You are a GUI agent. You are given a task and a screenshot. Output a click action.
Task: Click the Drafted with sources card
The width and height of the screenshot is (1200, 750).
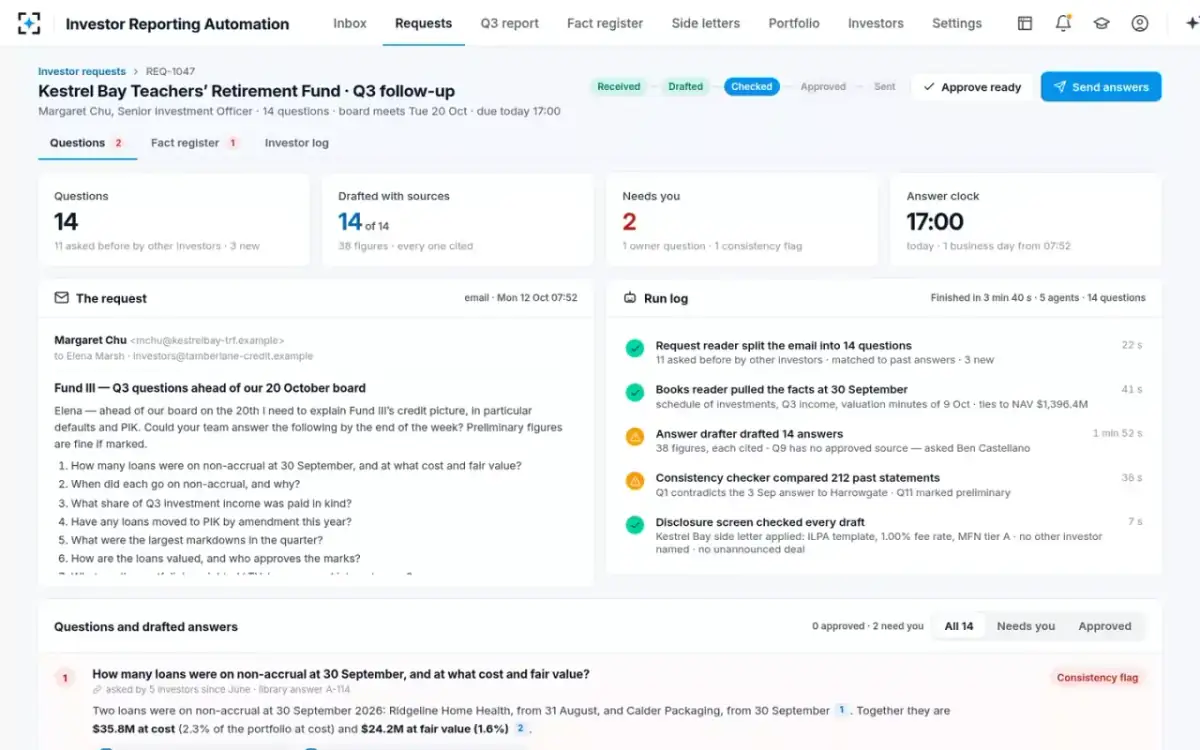tap(458, 220)
